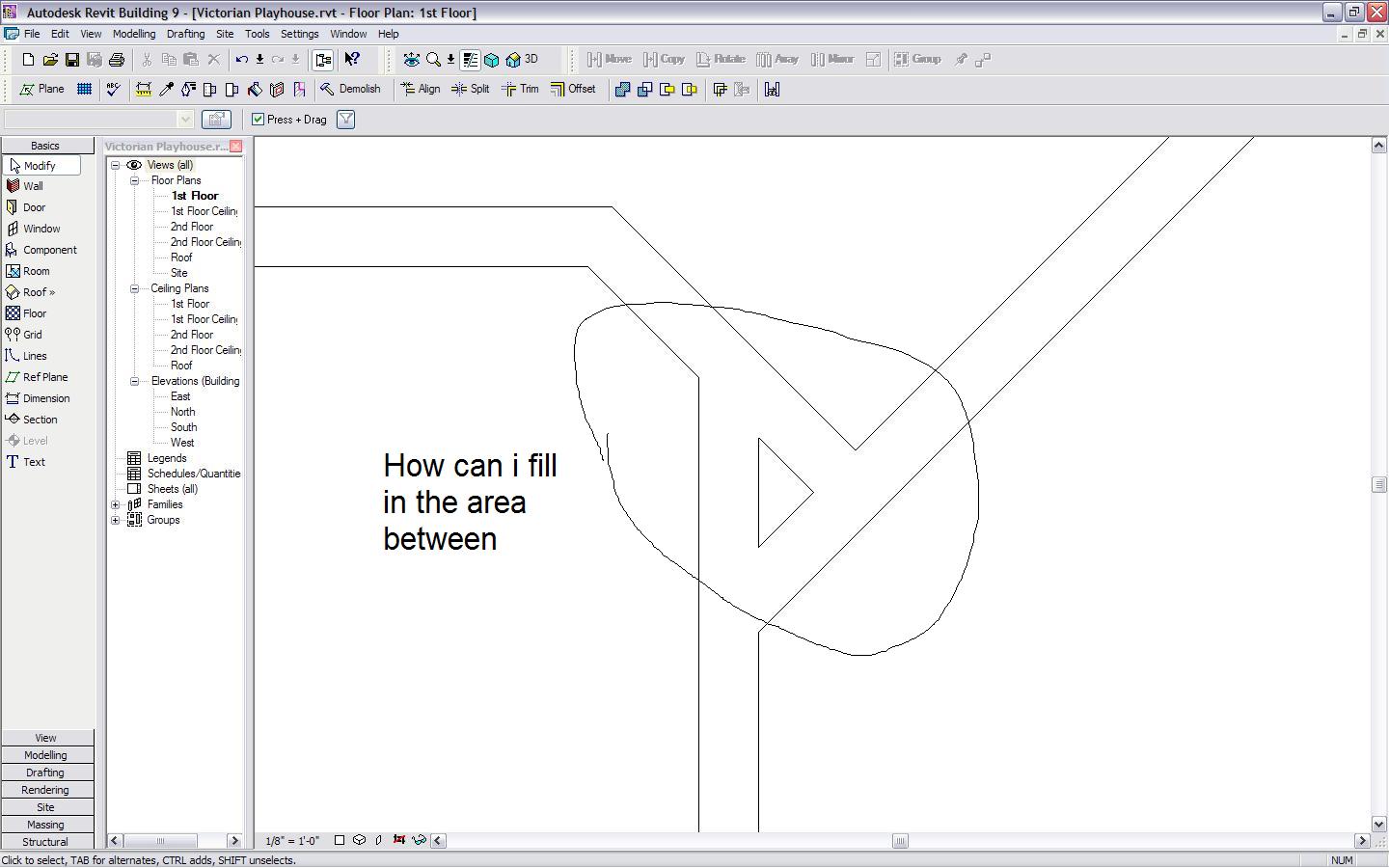Collapse the Floor Plans tree node
The width and height of the screenshot is (1389, 868).
pyautogui.click(x=135, y=180)
